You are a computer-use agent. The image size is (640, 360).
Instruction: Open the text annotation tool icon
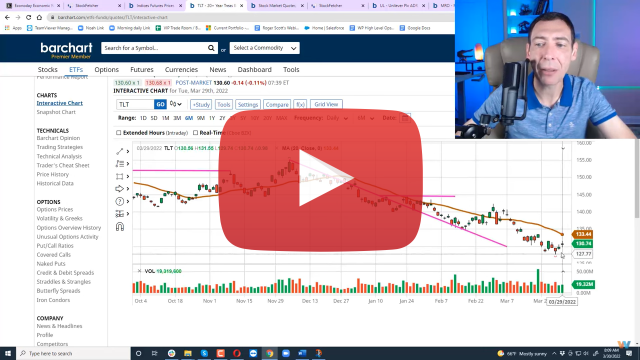(x=120, y=164)
